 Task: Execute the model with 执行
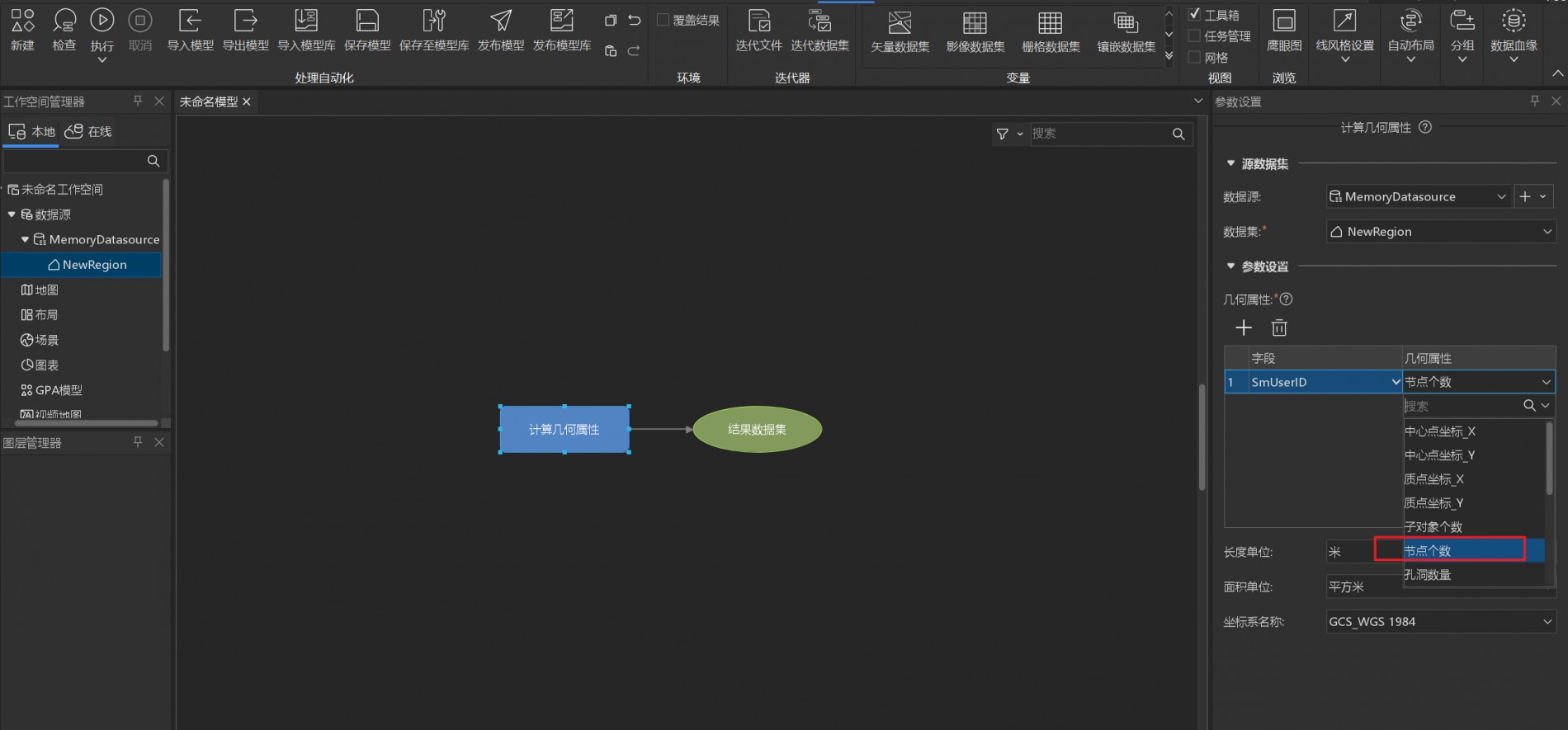click(102, 33)
